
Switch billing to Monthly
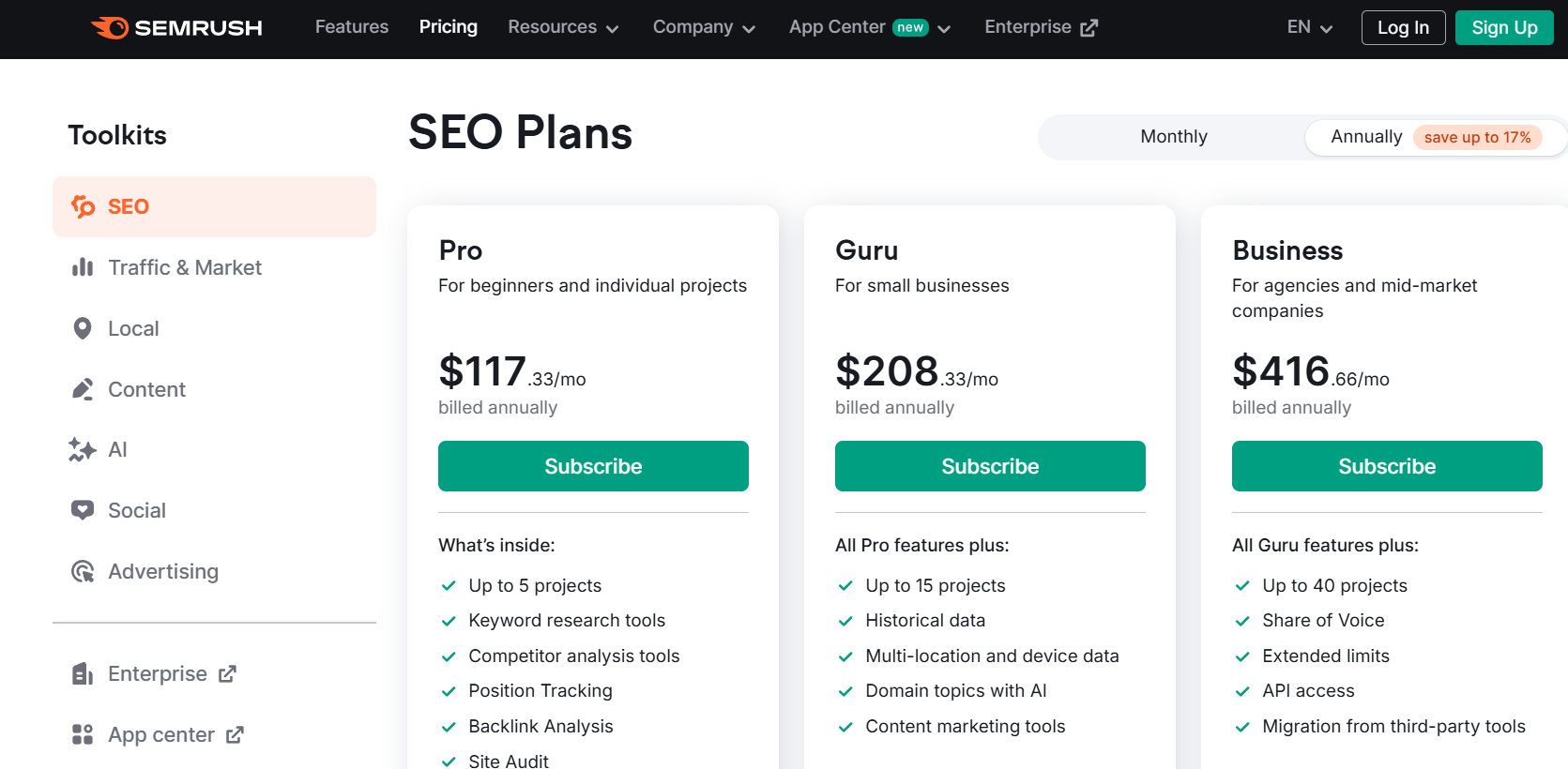pyautogui.click(x=1174, y=137)
